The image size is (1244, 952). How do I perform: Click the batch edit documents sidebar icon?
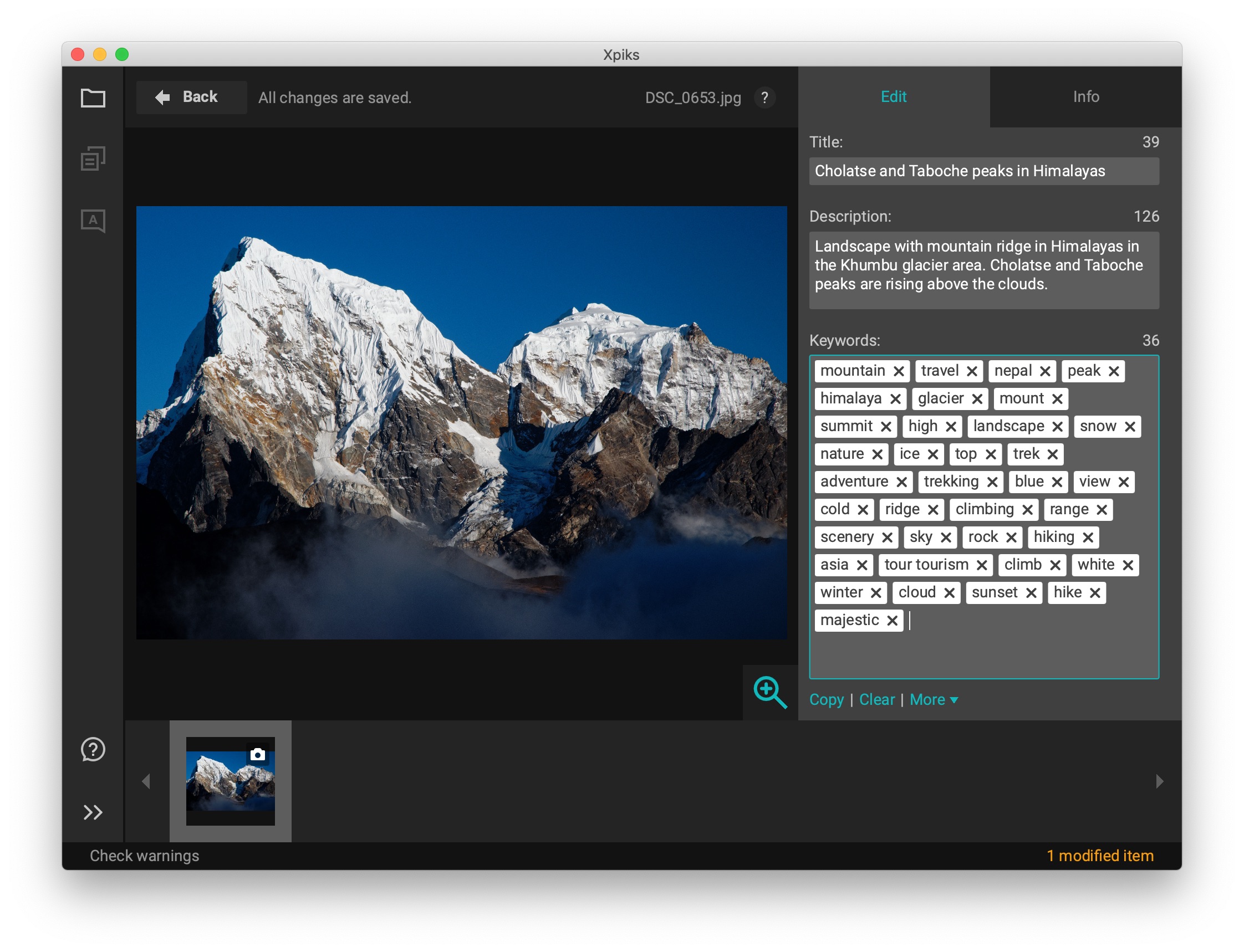[x=93, y=159]
